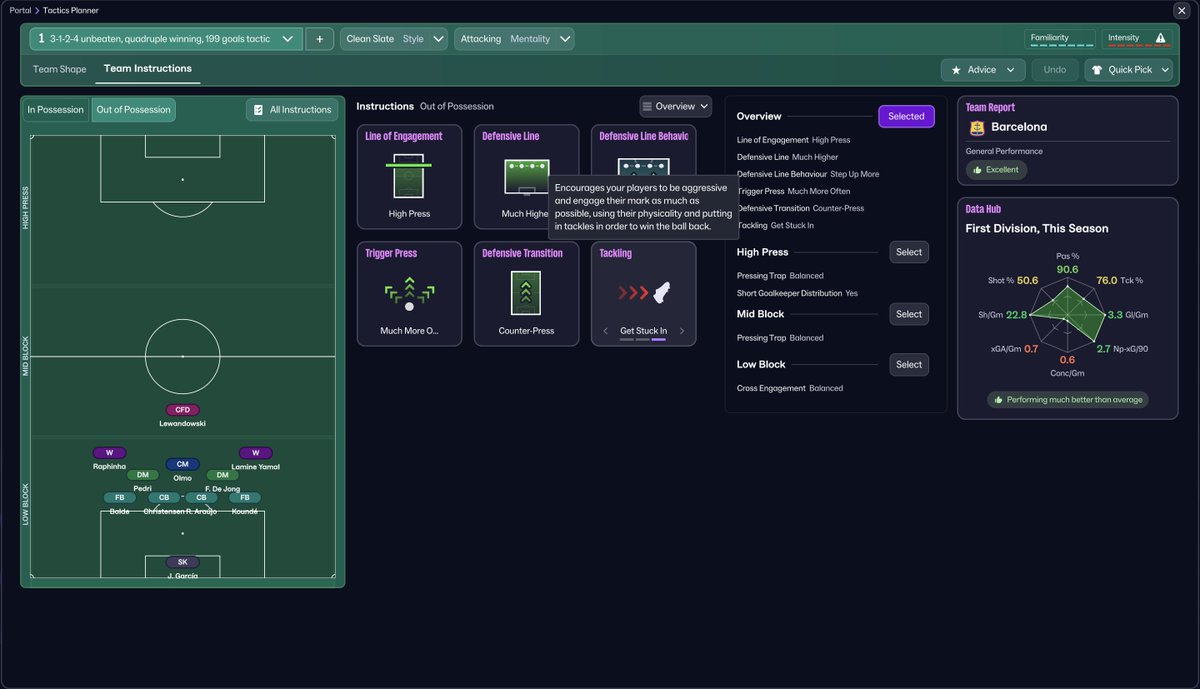Viewport: 1200px width, 689px height.
Task: Select Pedri's DM role badge
Action: [x=142, y=475]
